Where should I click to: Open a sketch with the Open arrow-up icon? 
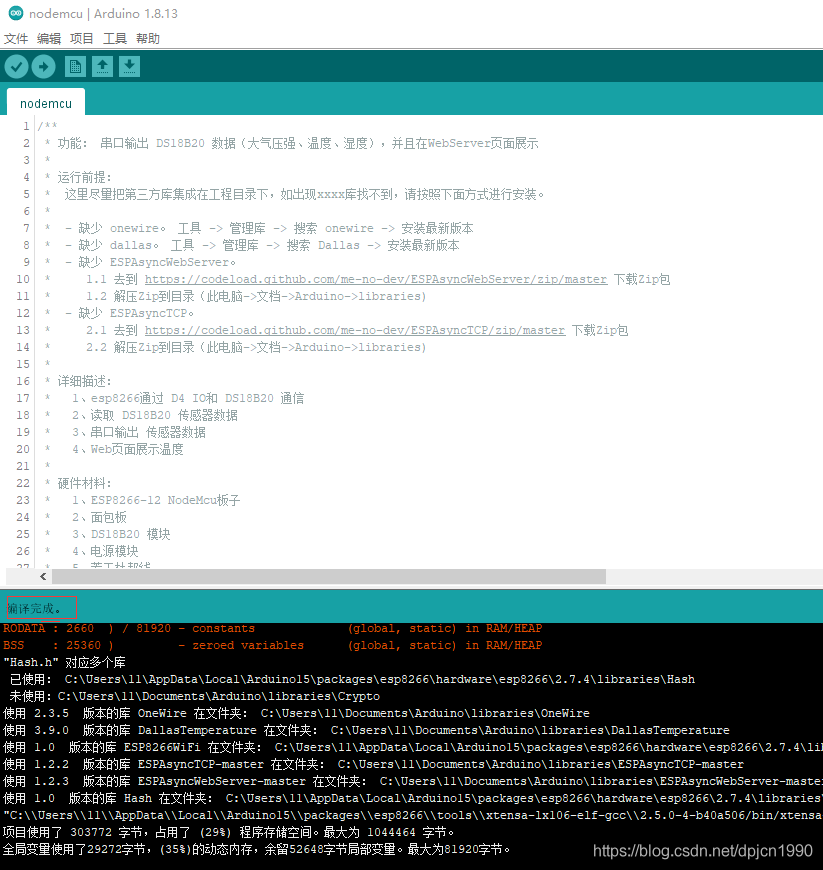(x=102, y=67)
